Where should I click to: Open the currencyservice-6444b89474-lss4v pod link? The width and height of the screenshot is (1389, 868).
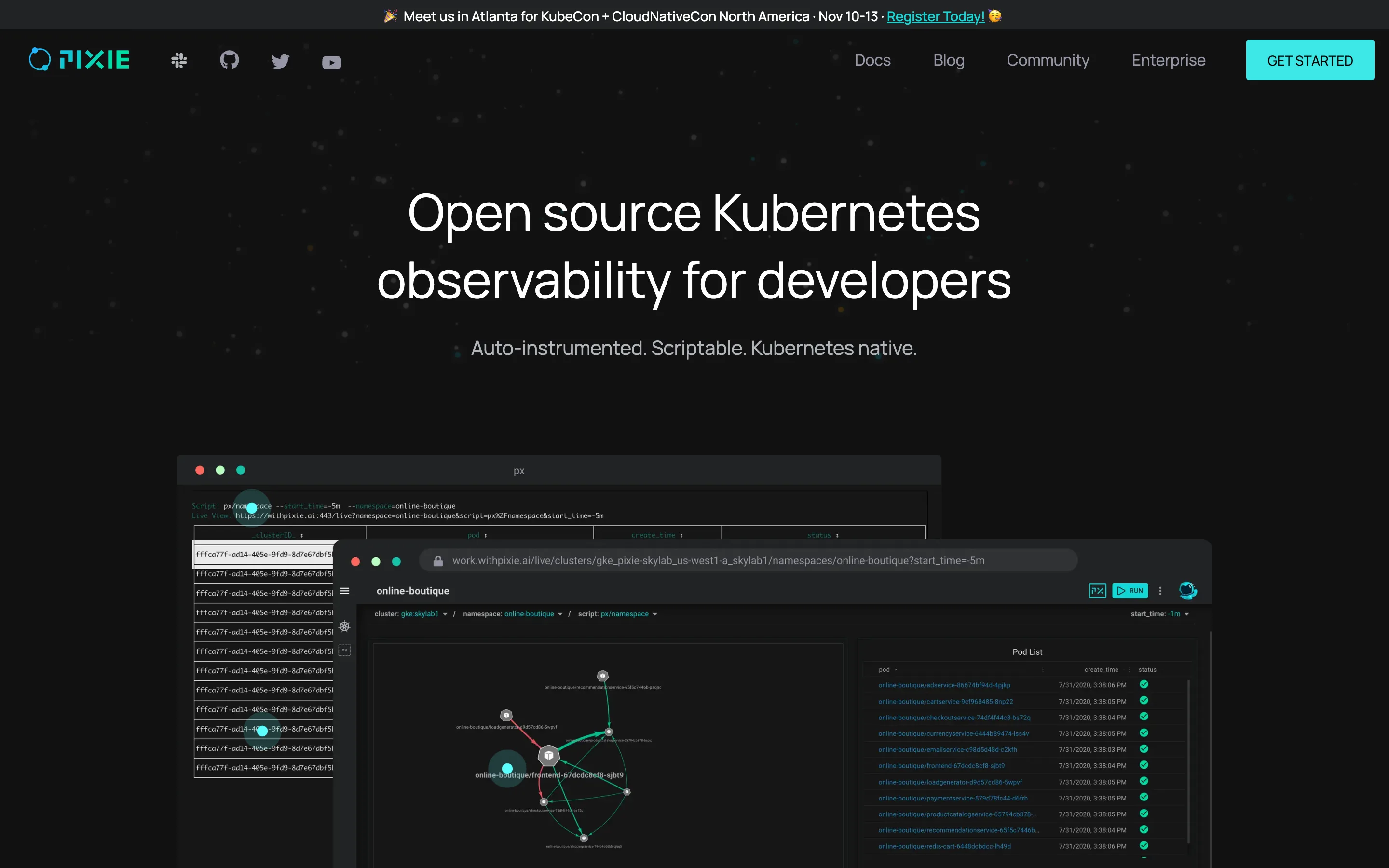tap(953, 733)
